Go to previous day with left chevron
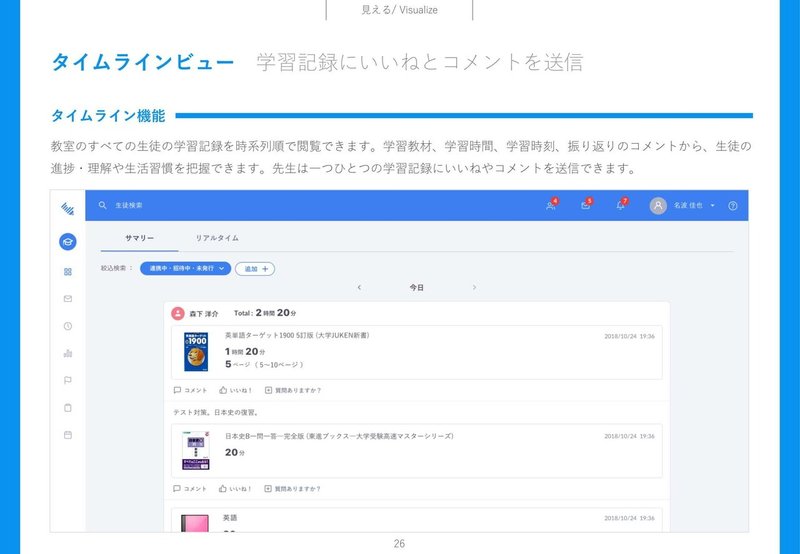 (359, 288)
